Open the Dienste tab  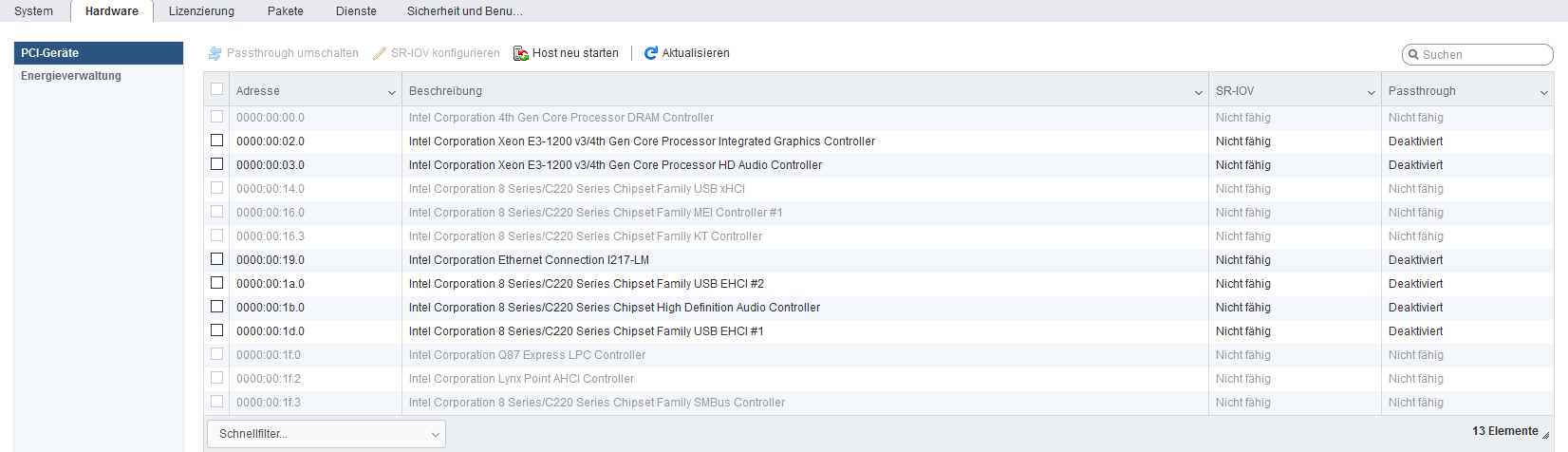(356, 11)
